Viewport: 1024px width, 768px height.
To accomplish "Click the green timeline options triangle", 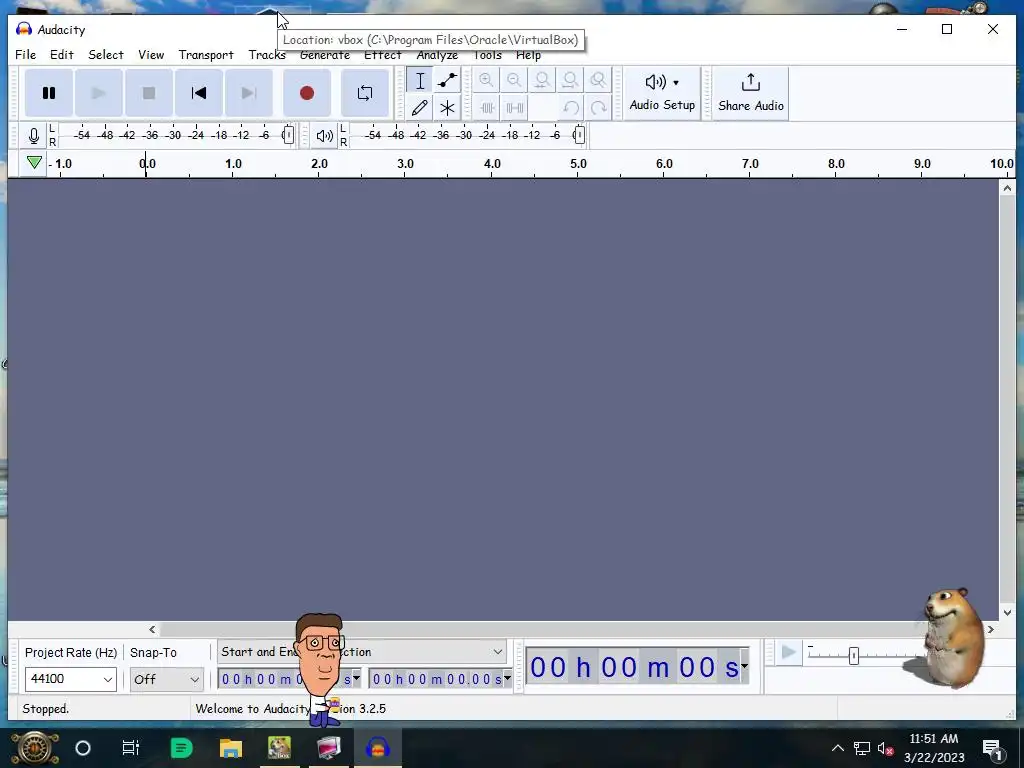I will 35,163.
